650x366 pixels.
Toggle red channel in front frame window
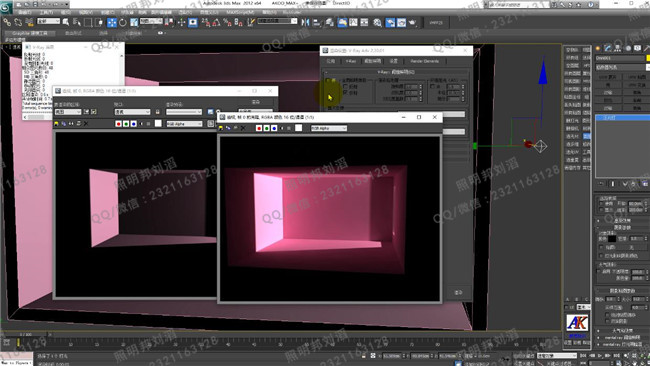(259, 128)
